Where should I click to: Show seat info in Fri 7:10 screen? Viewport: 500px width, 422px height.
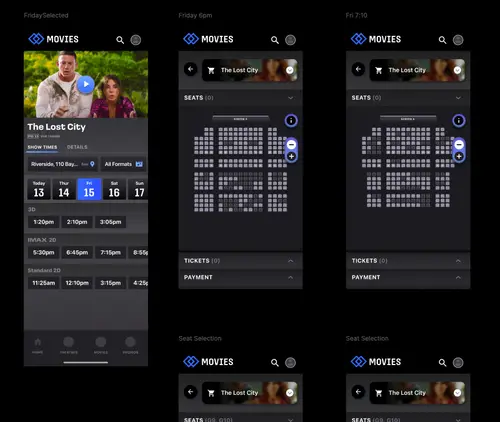[x=459, y=120]
